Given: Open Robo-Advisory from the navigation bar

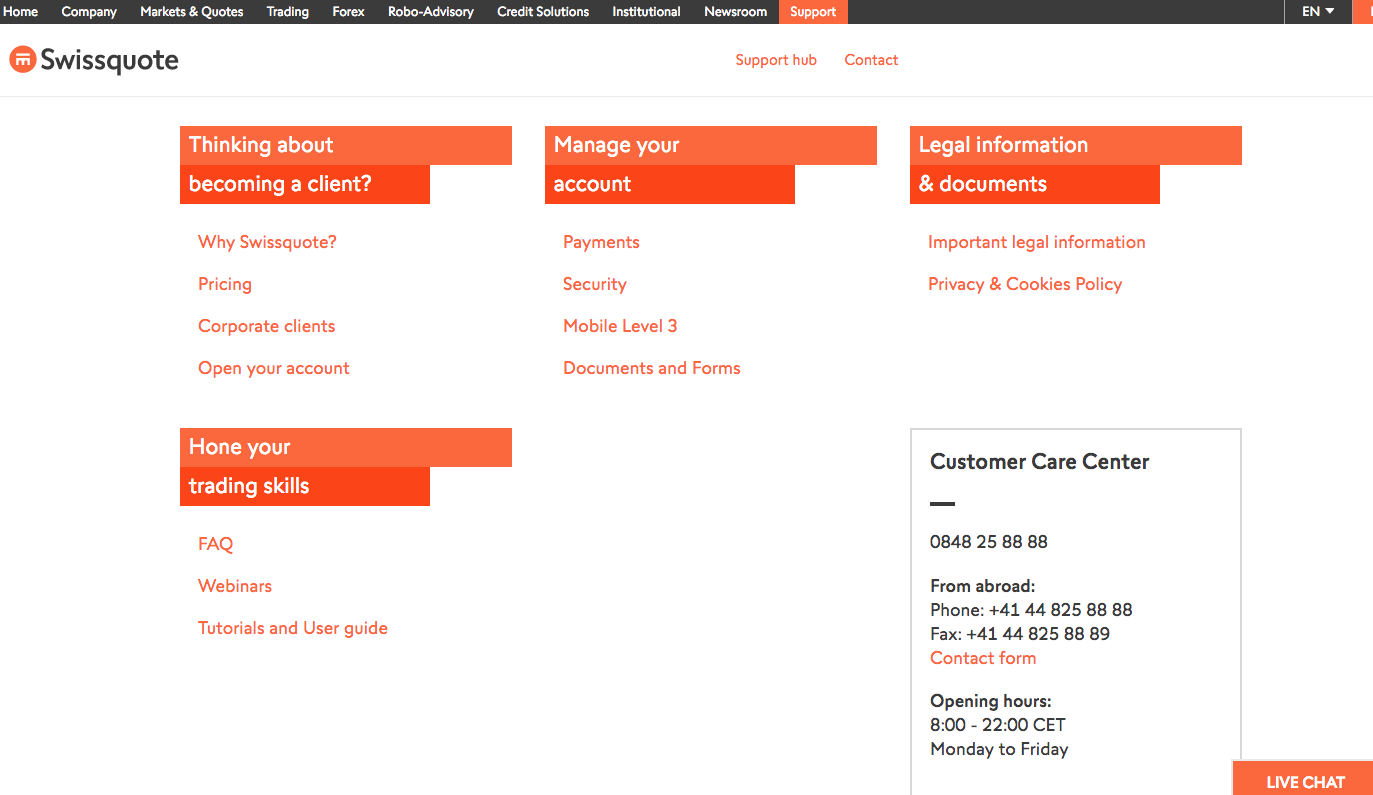Looking at the screenshot, I should (x=431, y=12).
